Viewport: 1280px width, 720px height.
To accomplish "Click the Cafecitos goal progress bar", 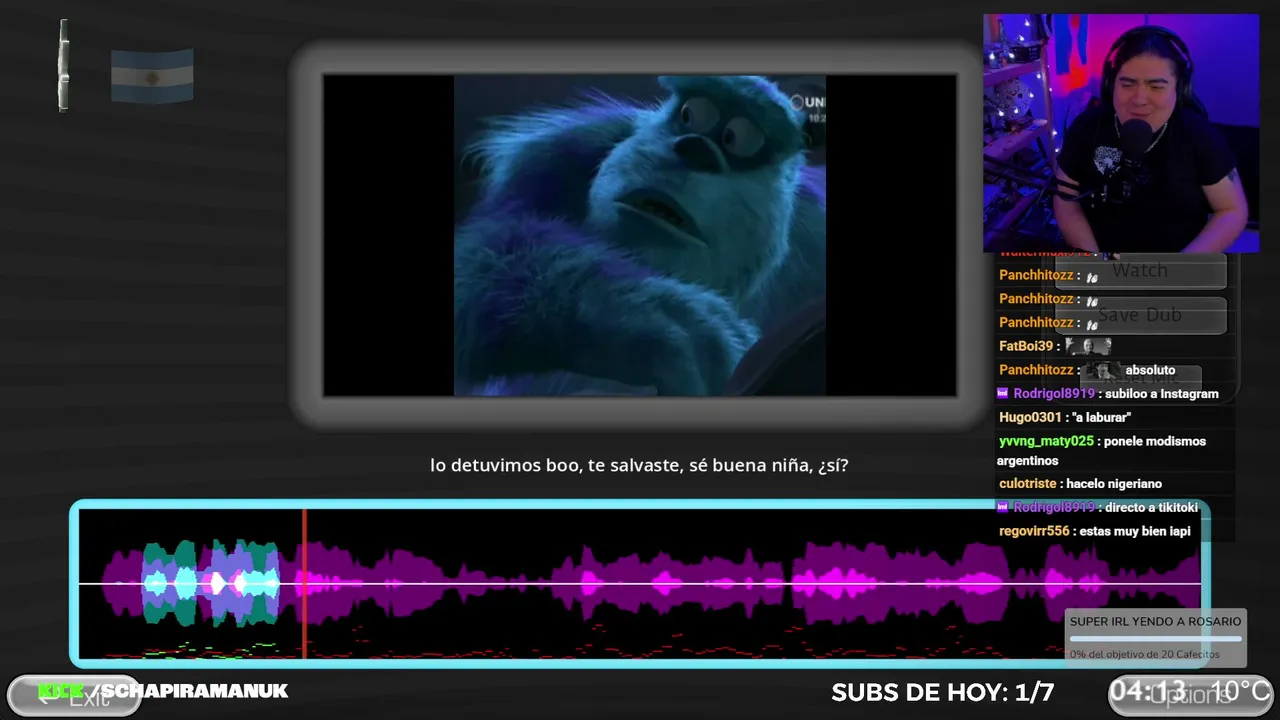I will coord(1155,638).
